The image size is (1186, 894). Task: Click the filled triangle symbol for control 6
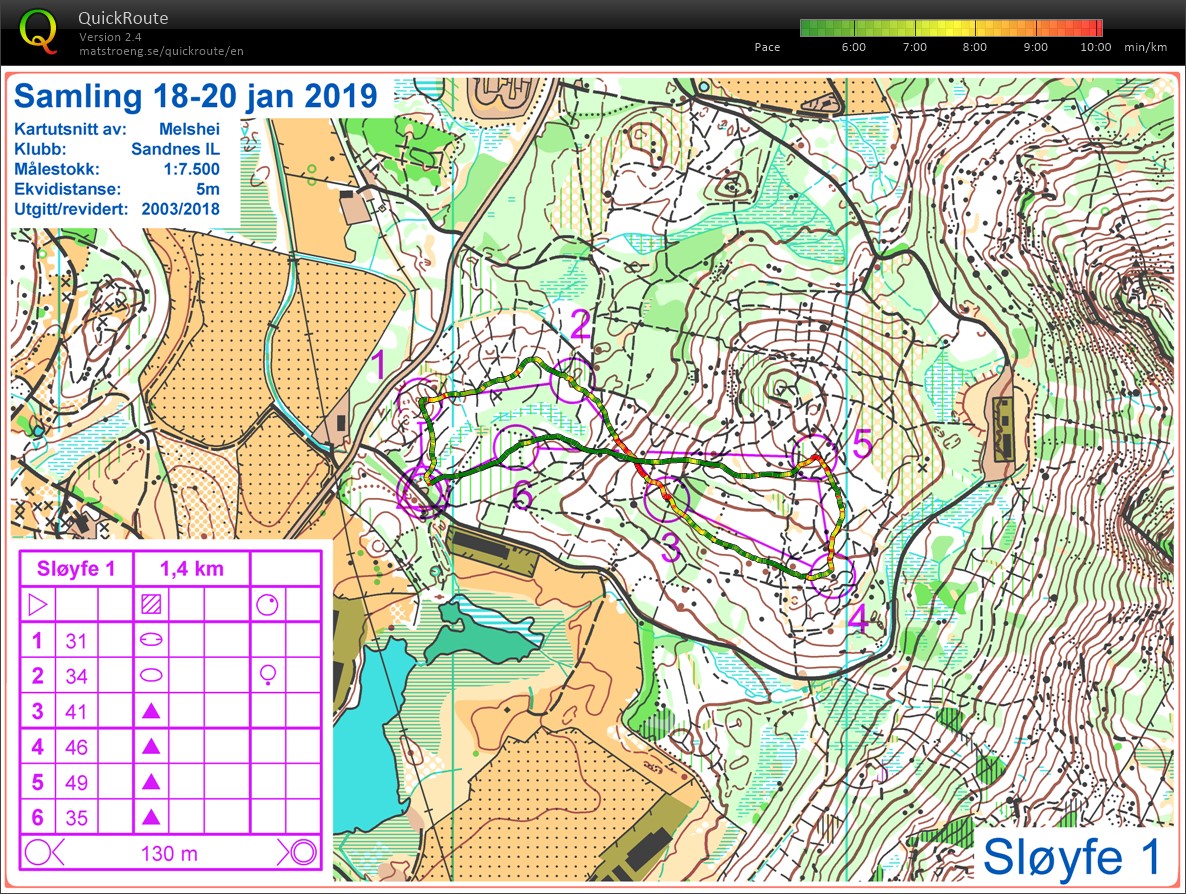[151, 817]
